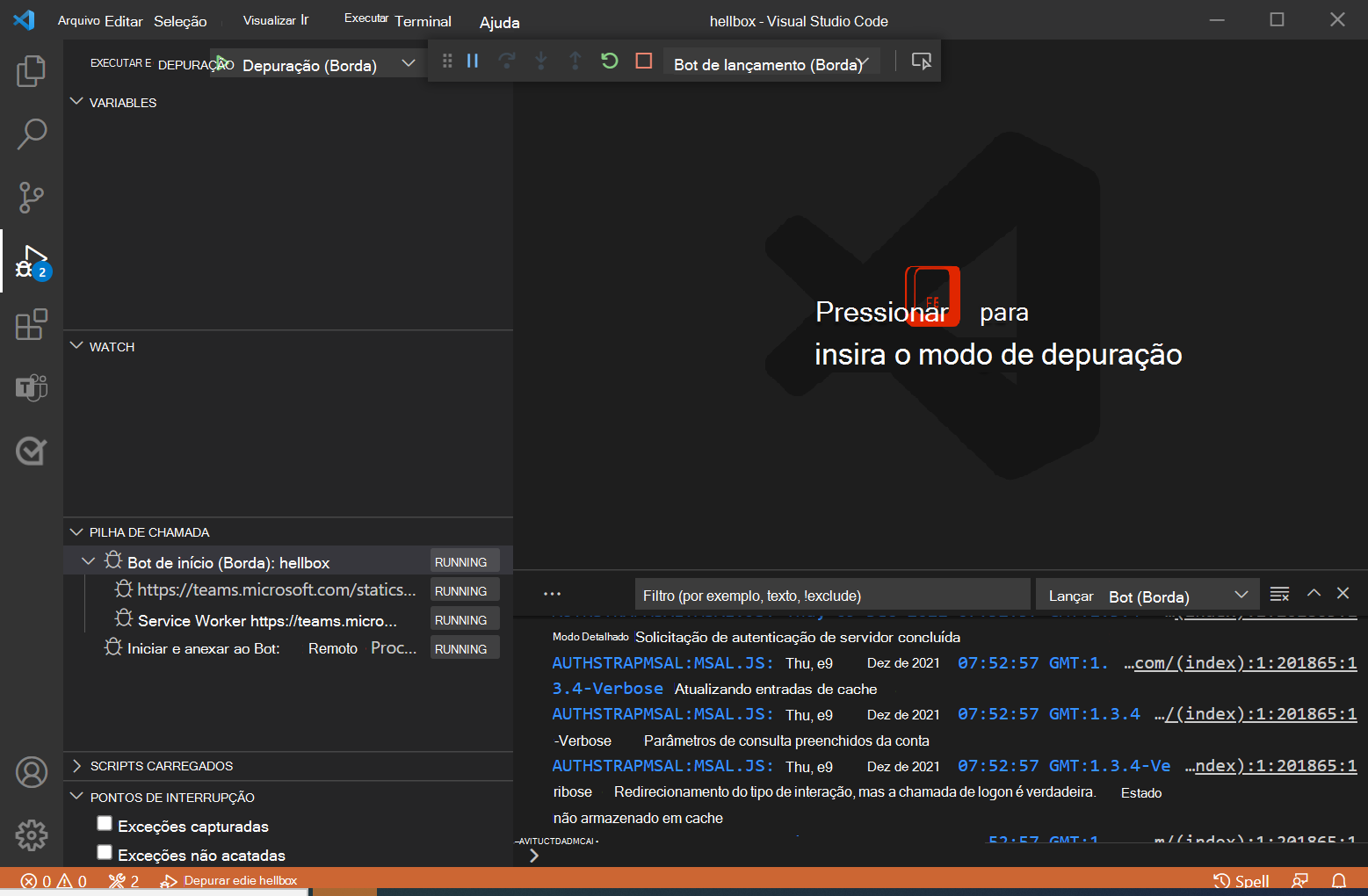Click Step Out in debug toolbar
The image size is (1368, 896).
tap(575, 61)
